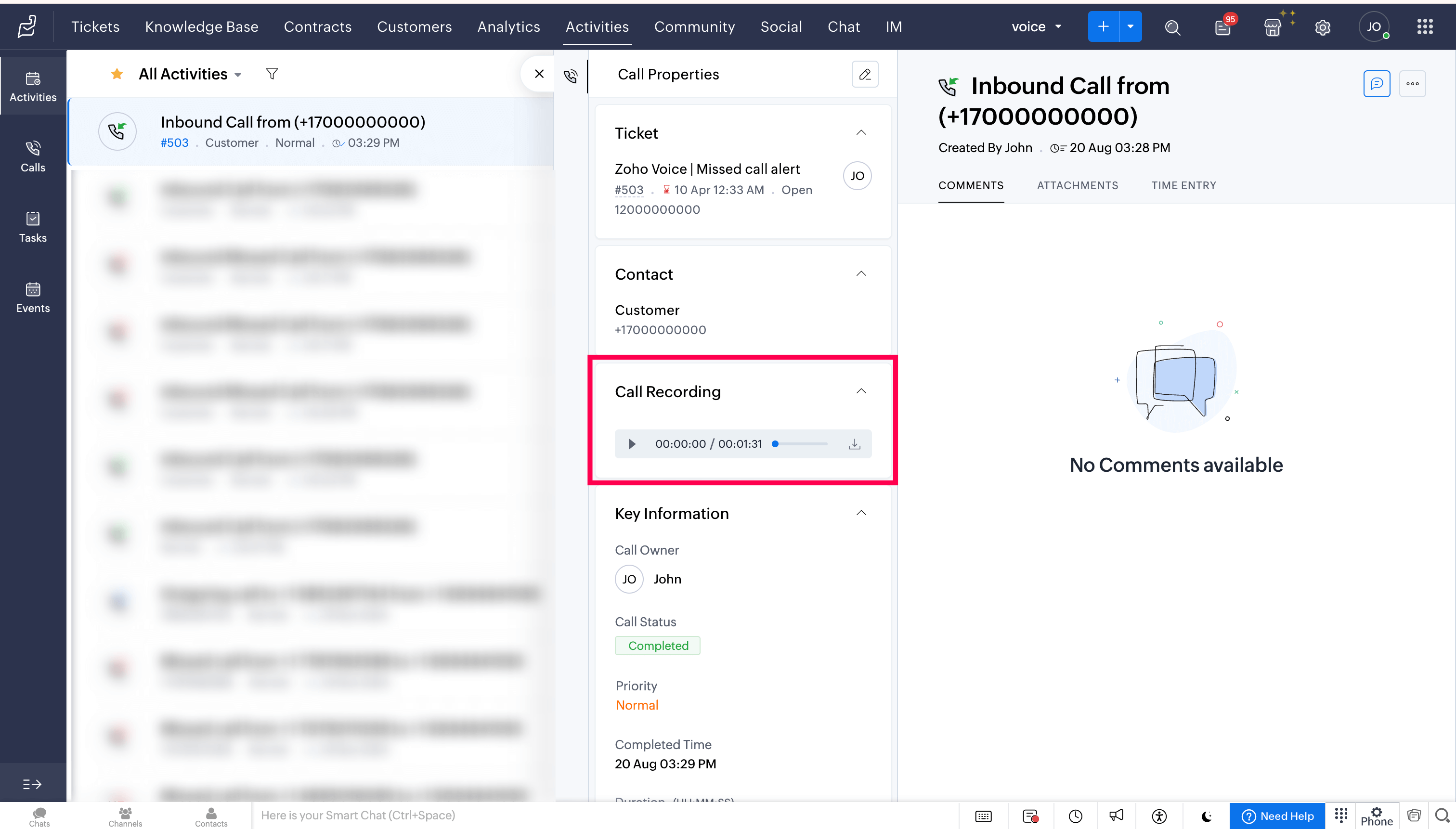The image size is (1456, 829).
Task: Expand the left sidebar using arrow toggle
Action: click(32, 784)
